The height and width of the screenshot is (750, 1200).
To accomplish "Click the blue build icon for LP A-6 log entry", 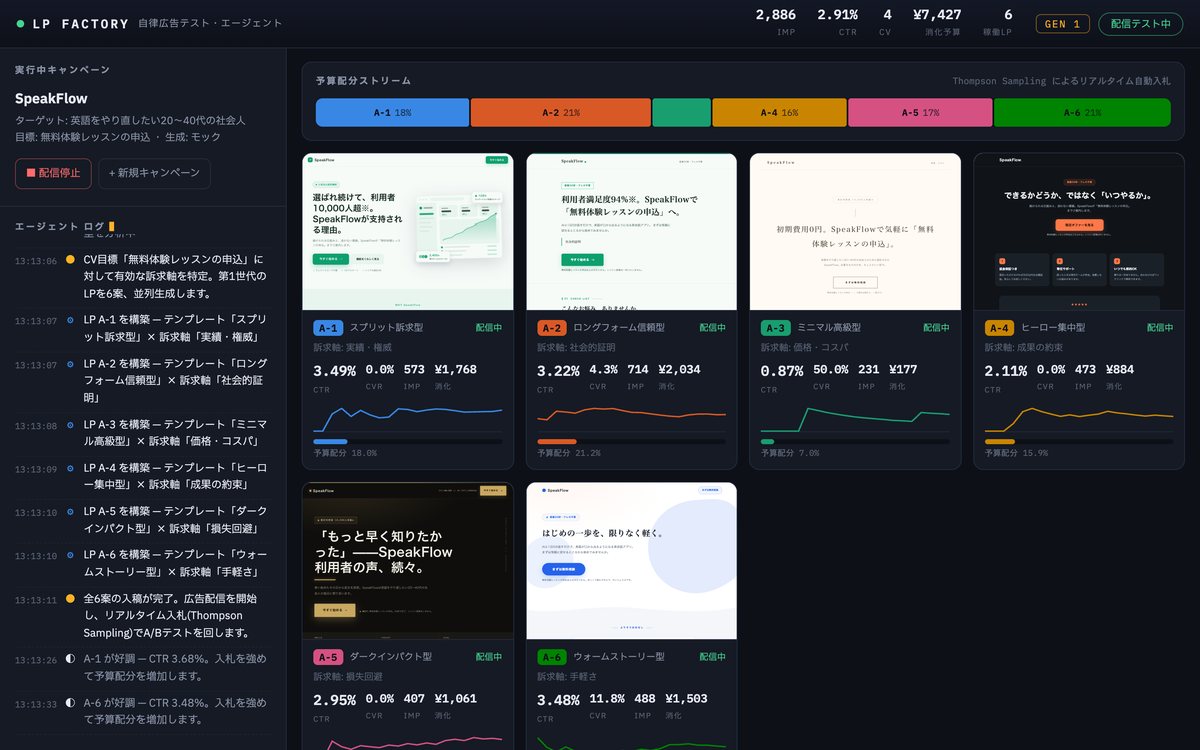I will 70,555.
